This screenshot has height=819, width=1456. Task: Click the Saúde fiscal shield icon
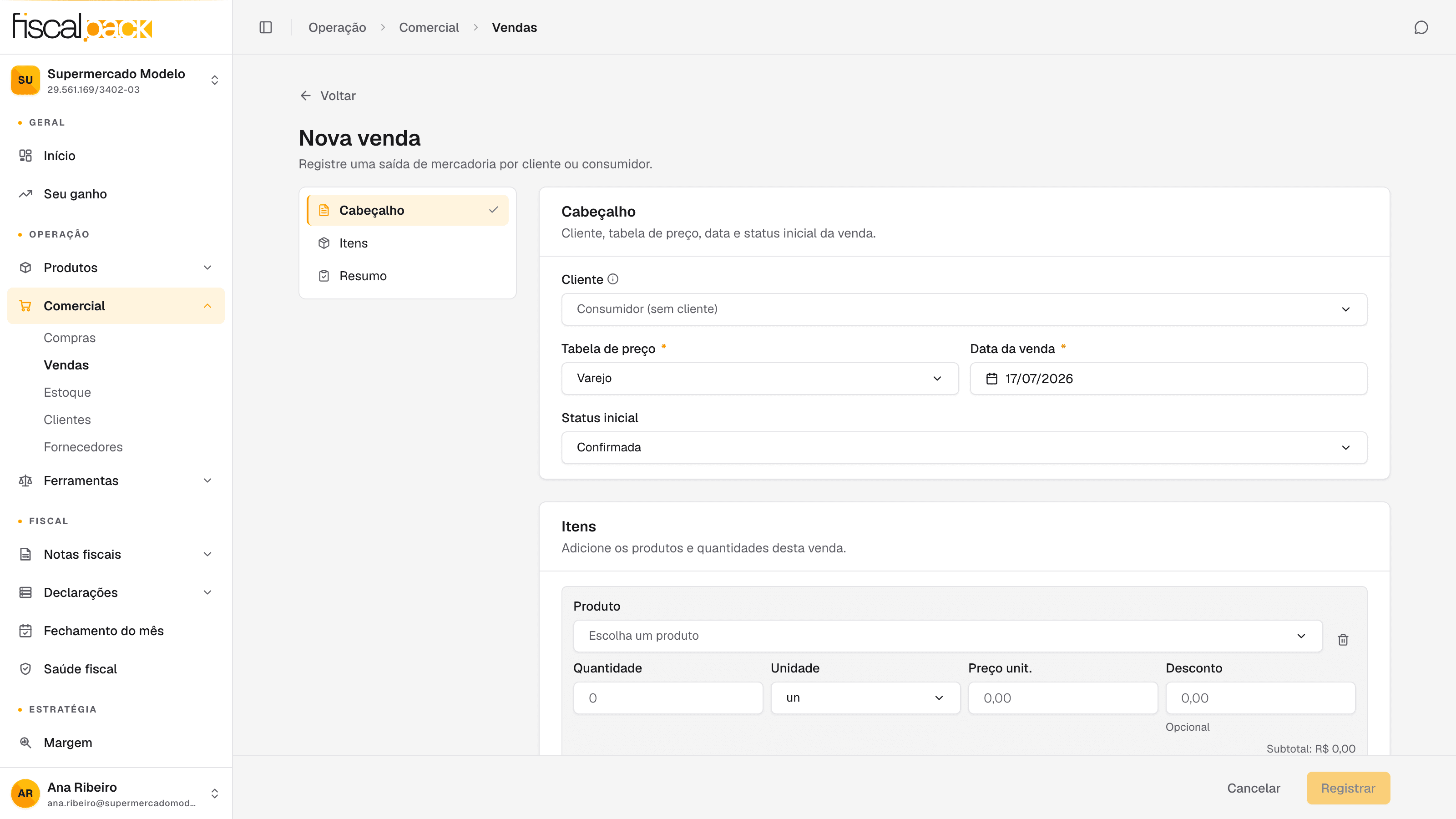(x=25, y=669)
